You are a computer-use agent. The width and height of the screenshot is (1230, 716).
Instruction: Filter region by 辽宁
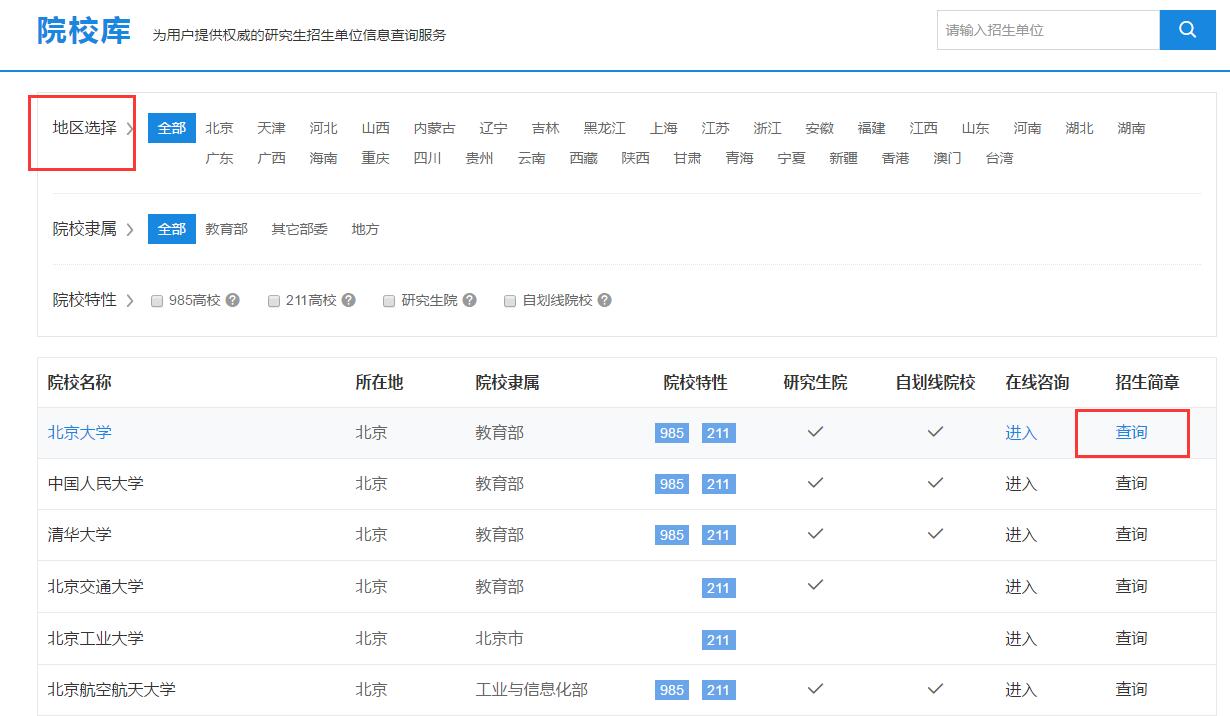pos(494,128)
